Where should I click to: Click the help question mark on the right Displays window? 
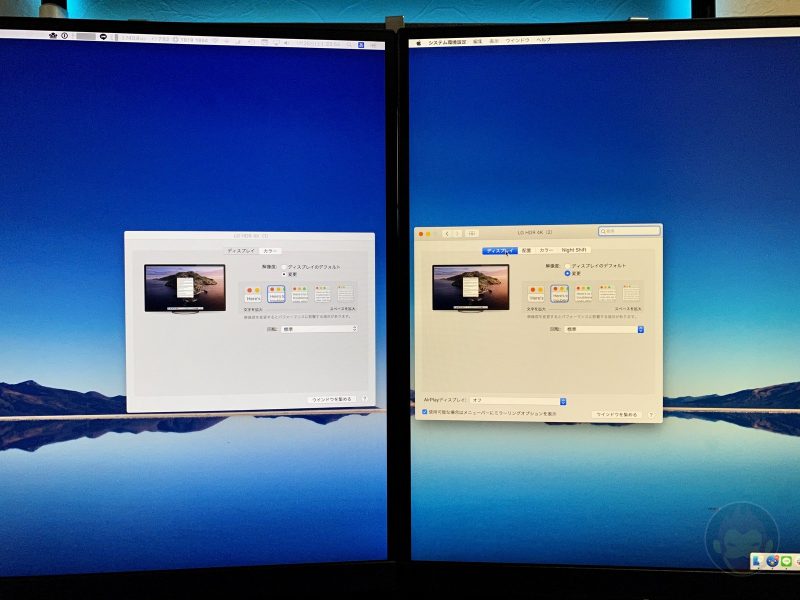tap(650, 414)
